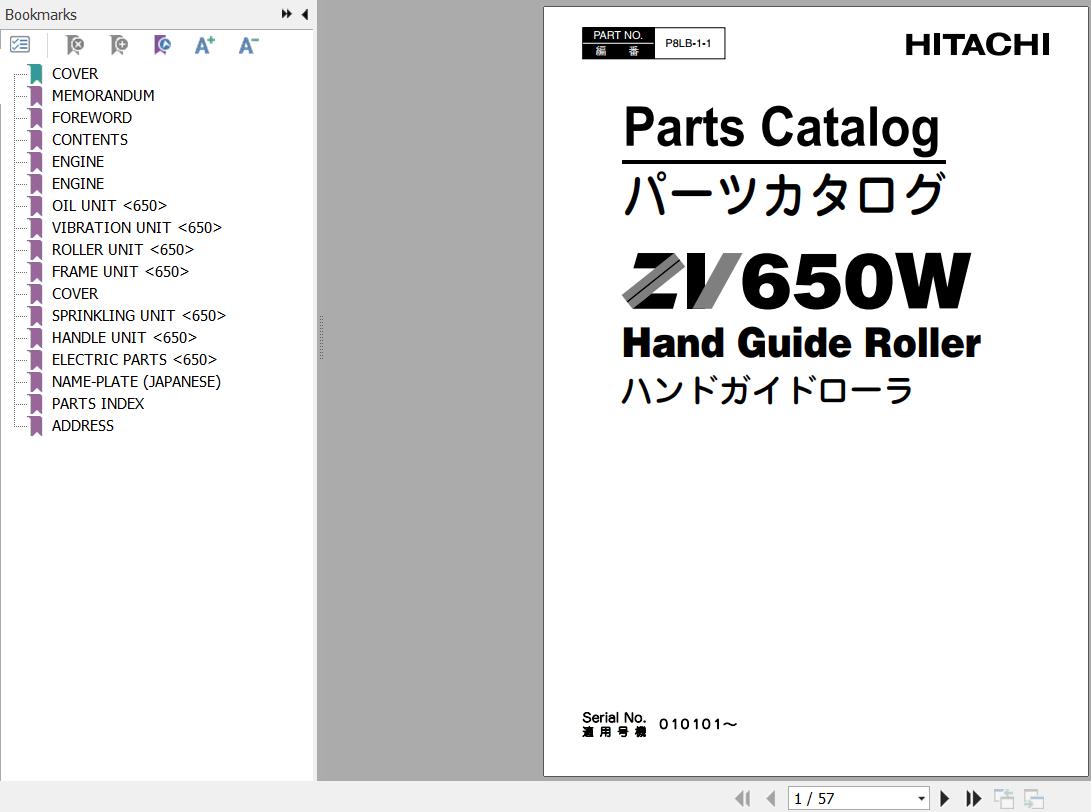Expand Bookmarks panel options double arrow
Viewport: 1091px width, 812px height.
(287, 14)
